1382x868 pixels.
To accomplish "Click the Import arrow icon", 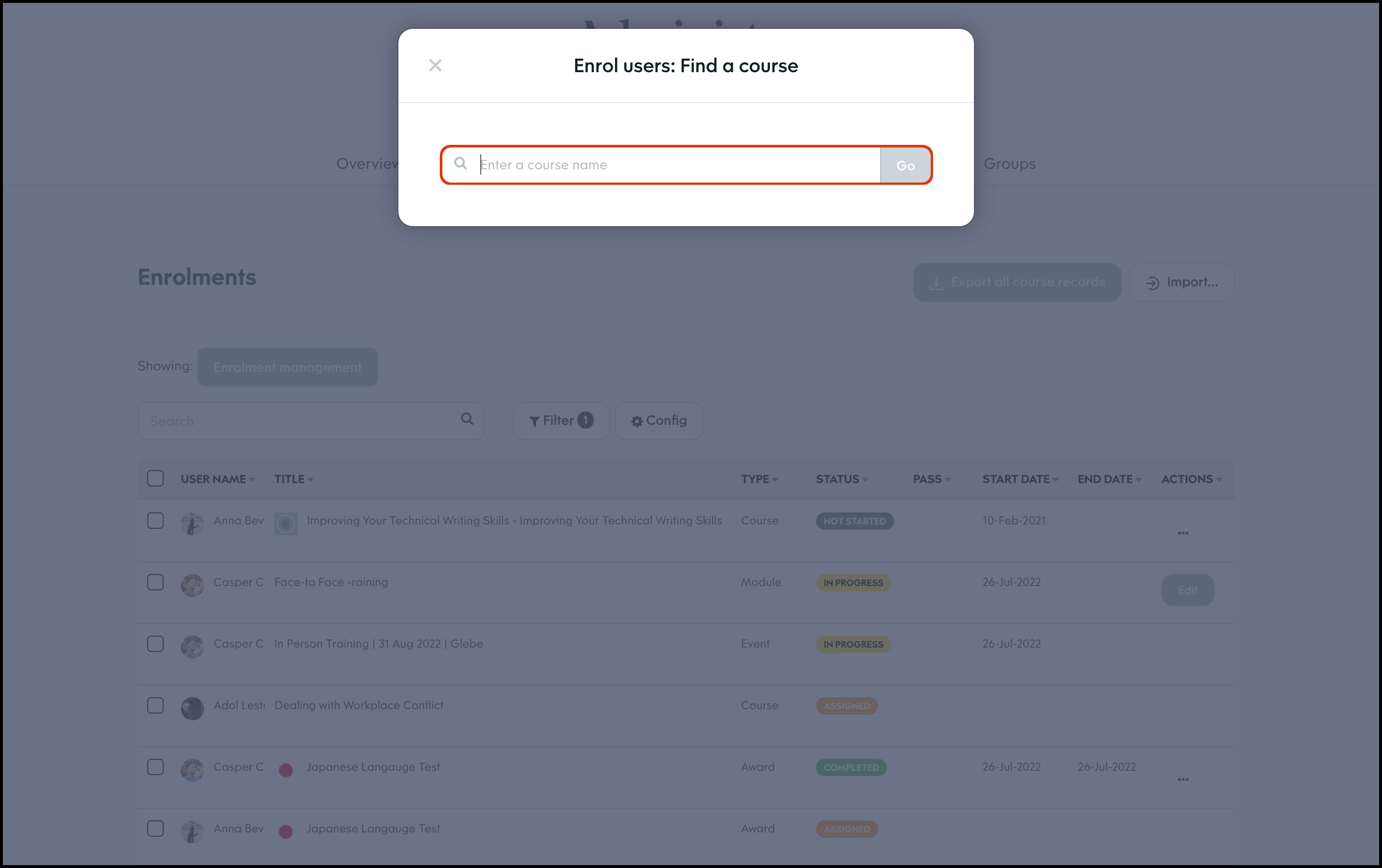I will pos(1152,283).
